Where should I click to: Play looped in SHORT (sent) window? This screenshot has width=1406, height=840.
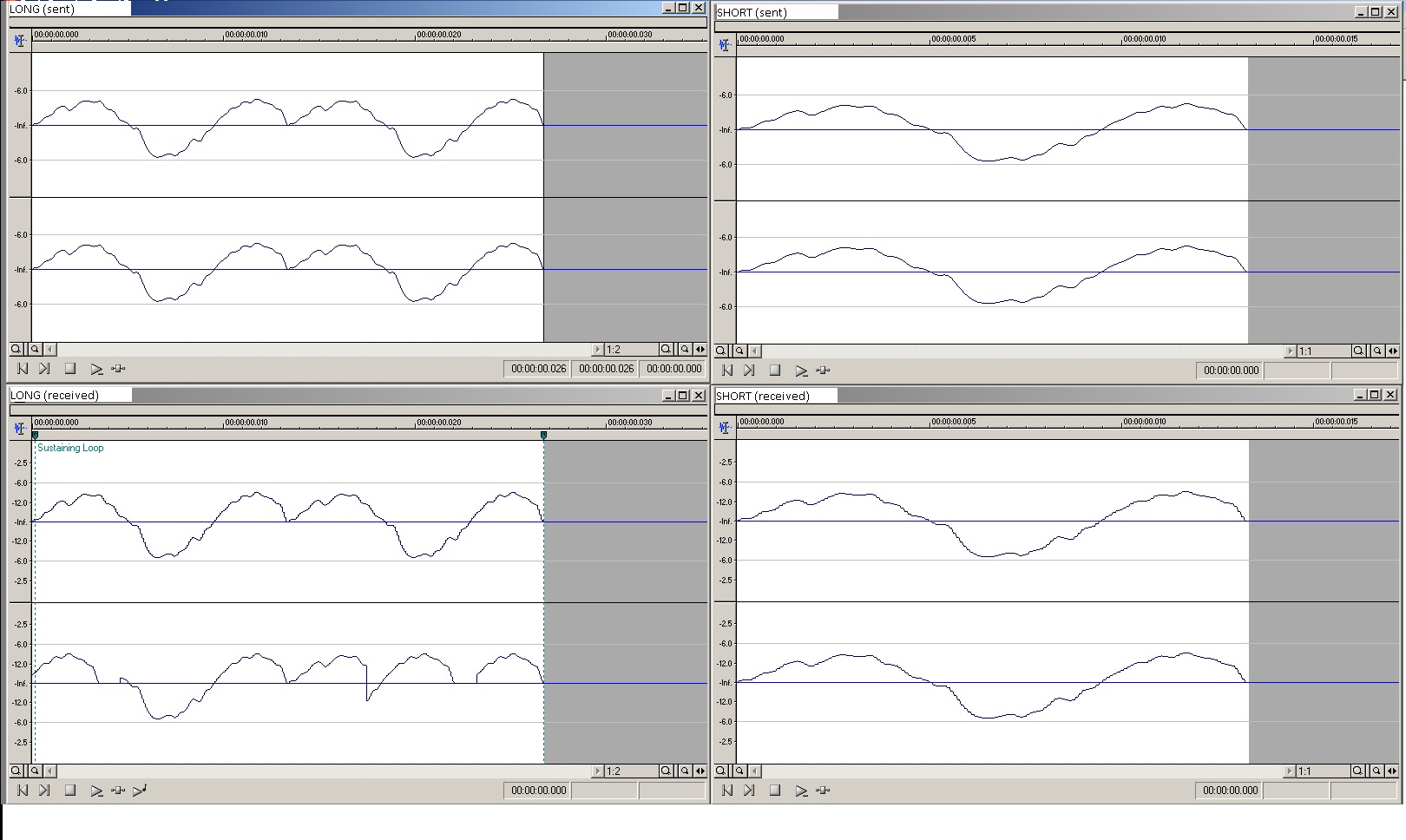pyautogui.click(x=824, y=371)
